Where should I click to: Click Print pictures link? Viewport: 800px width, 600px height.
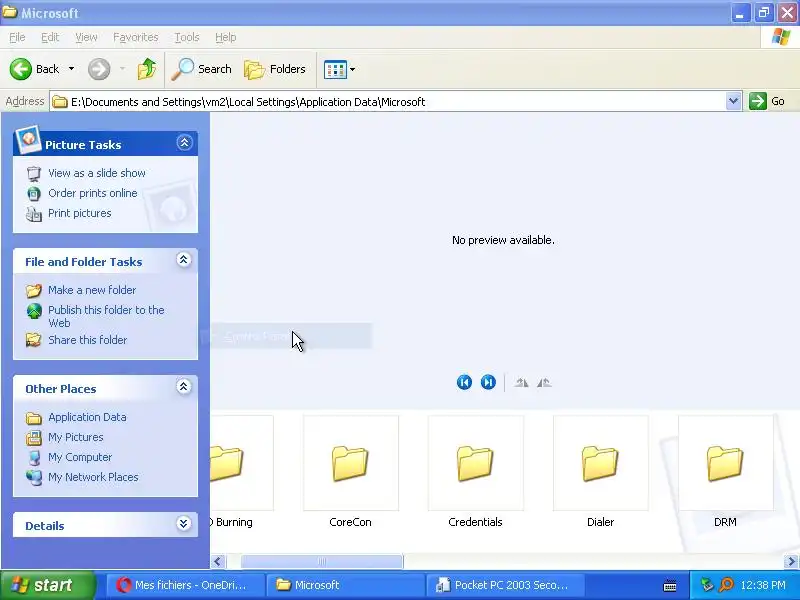80,213
